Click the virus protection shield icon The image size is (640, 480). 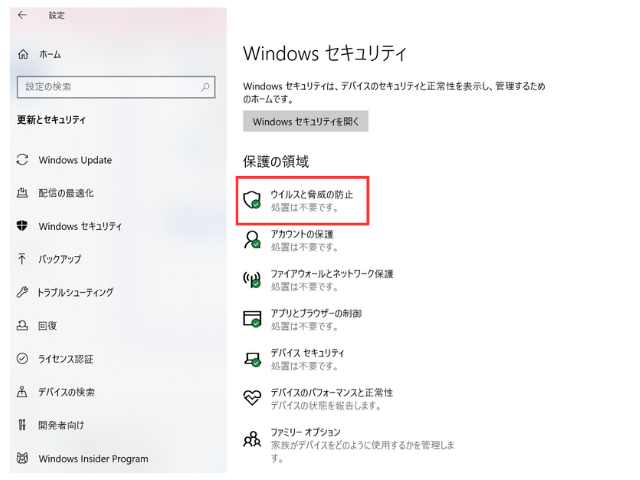(x=252, y=200)
